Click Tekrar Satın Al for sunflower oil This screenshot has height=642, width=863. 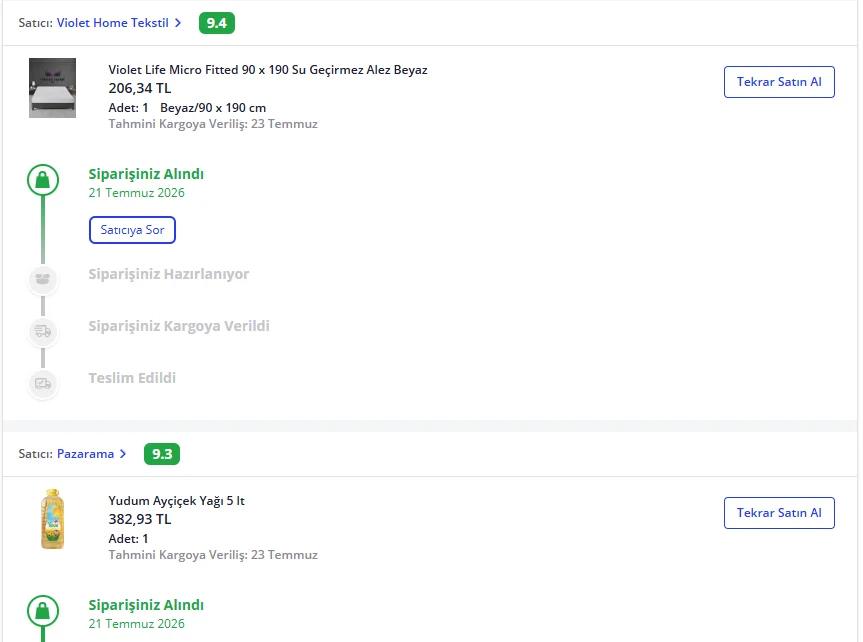point(779,513)
